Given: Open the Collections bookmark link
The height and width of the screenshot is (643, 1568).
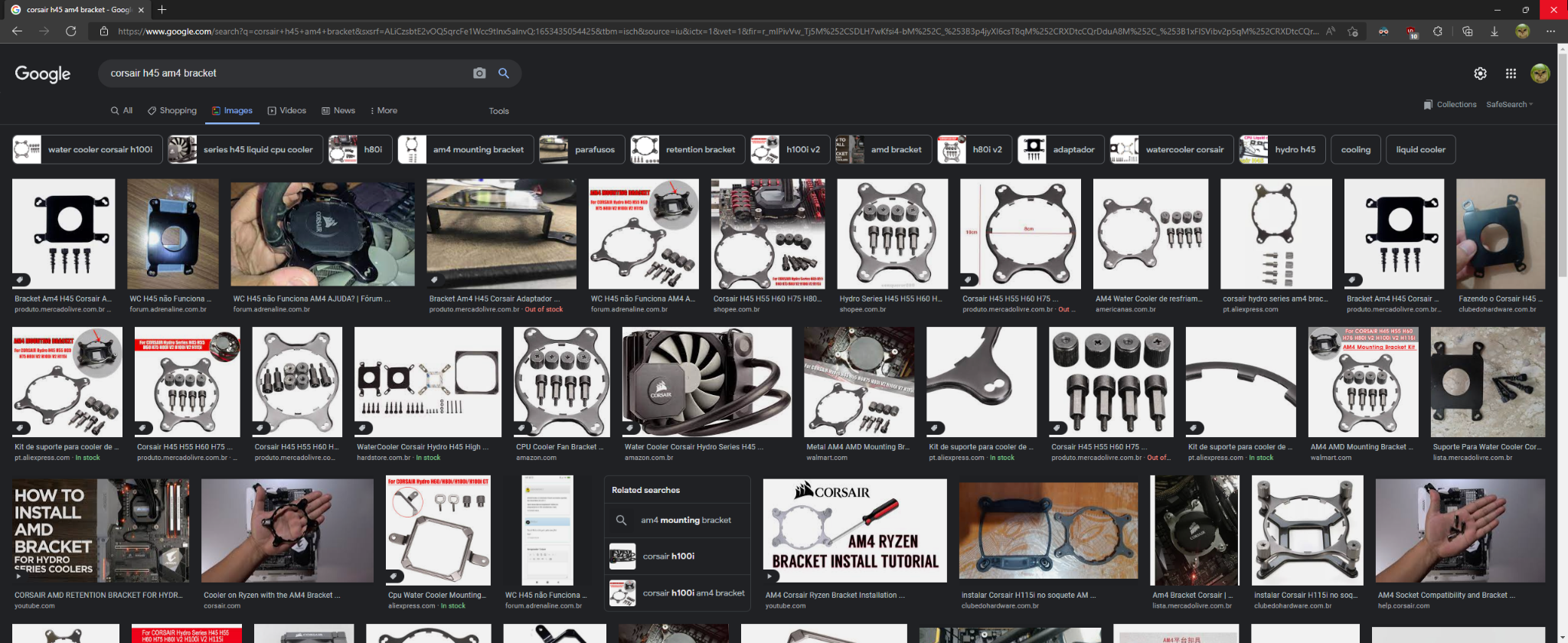Looking at the screenshot, I should (x=1450, y=105).
